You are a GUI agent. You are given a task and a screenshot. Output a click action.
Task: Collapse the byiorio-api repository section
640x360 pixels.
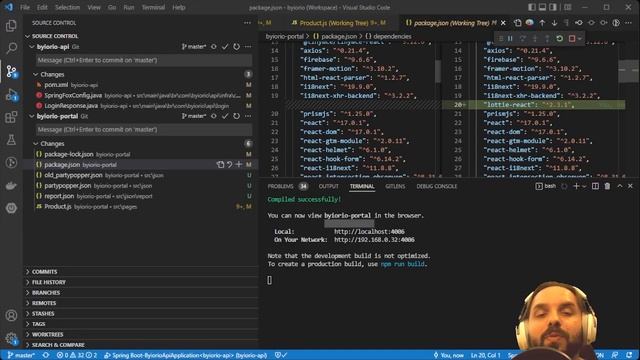pyautogui.click(x=32, y=47)
